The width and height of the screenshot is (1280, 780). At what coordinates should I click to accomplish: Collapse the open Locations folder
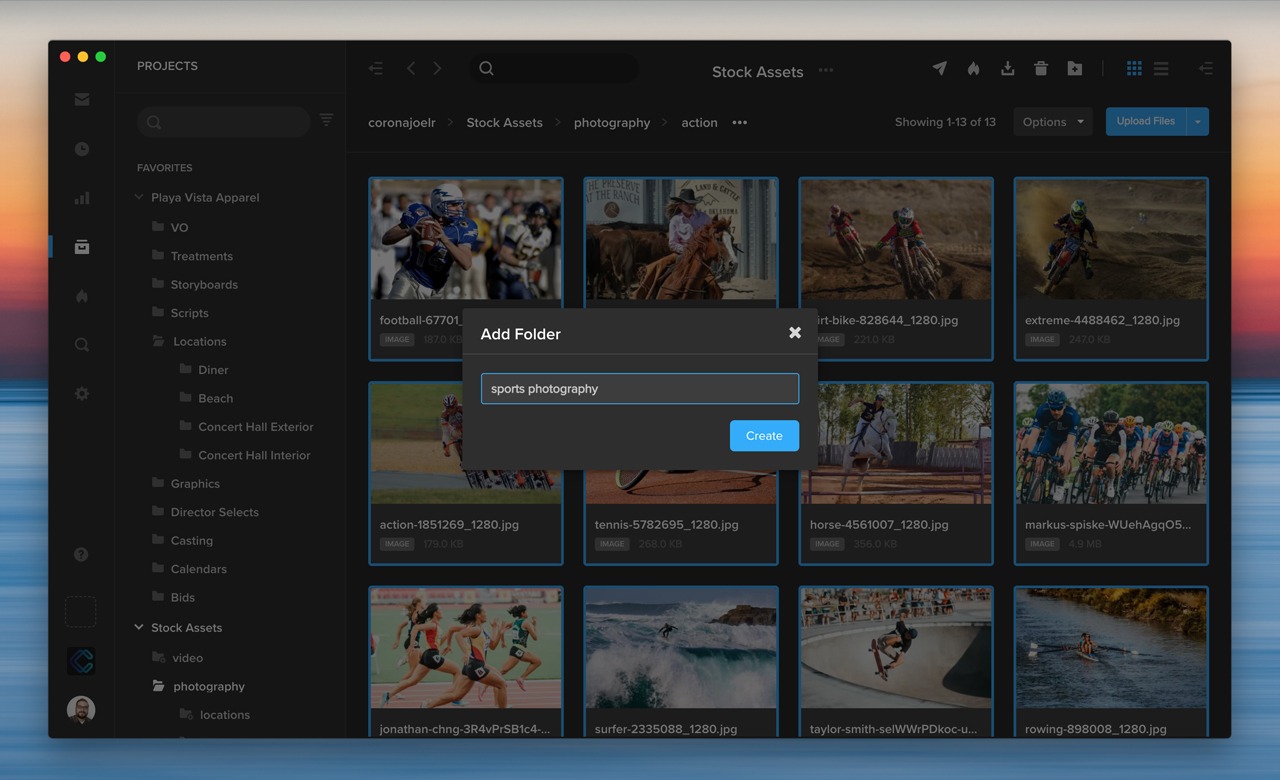tap(158, 341)
